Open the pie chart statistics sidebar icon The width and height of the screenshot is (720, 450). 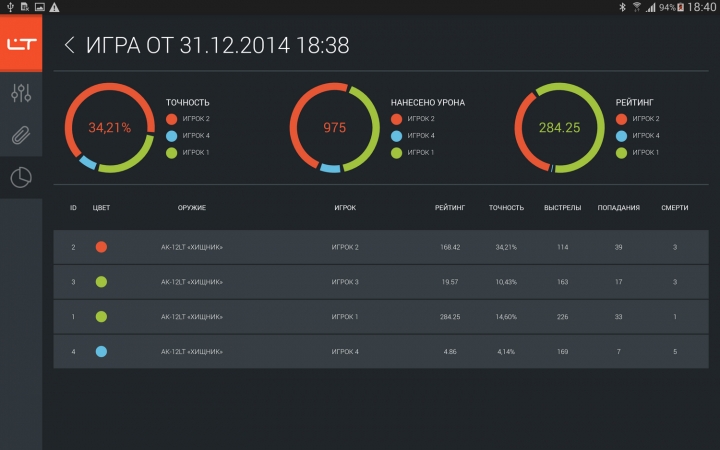[x=21, y=178]
